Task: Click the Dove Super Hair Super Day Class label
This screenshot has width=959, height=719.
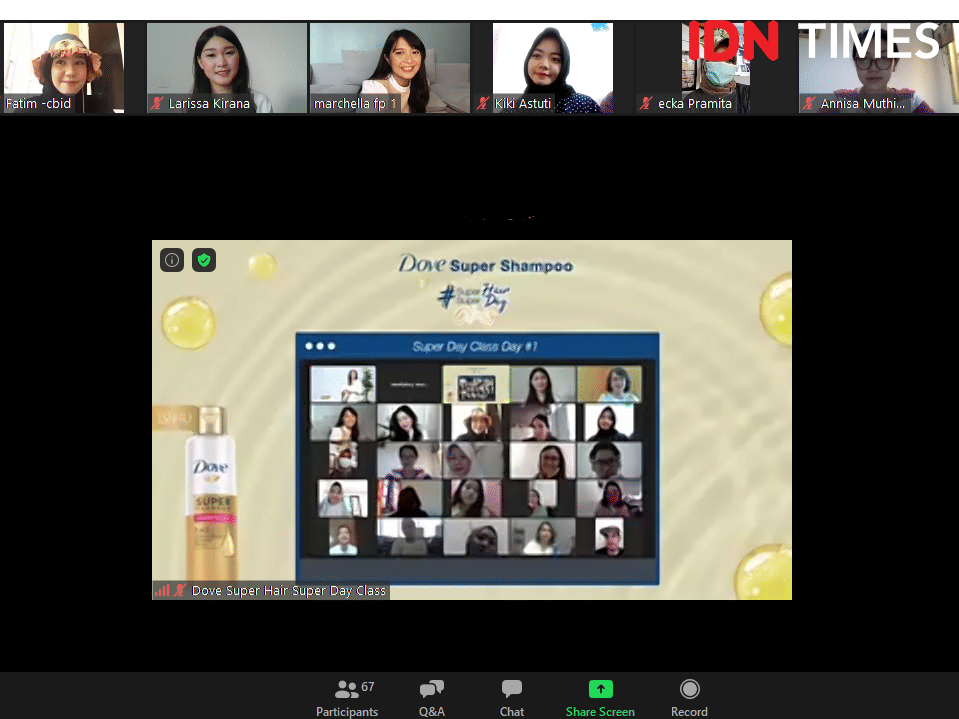Action: pos(289,591)
